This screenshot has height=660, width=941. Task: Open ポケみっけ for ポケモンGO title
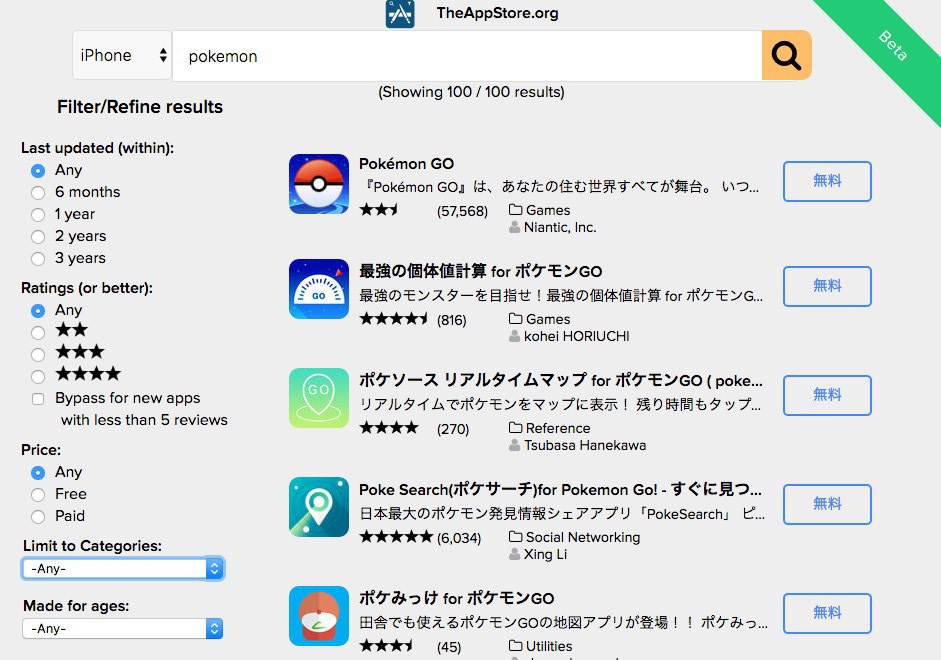457,598
